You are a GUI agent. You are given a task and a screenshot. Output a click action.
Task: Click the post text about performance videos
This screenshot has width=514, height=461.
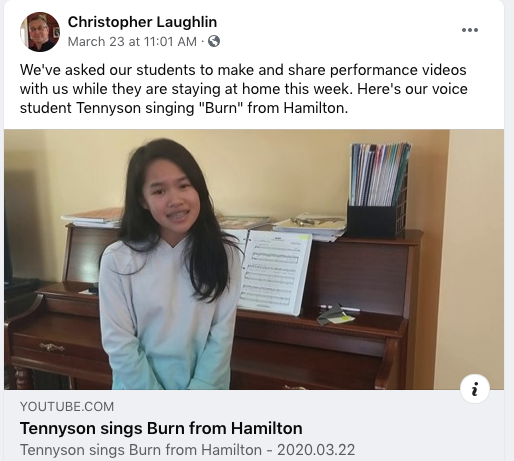[244, 89]
